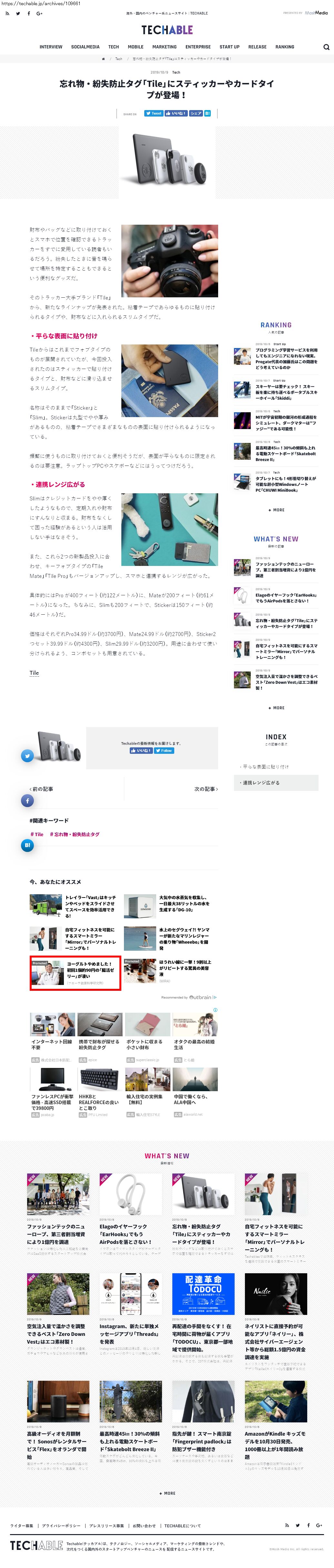
Task: Open footer link プレスリリース募集
Action: point(106,1525)
